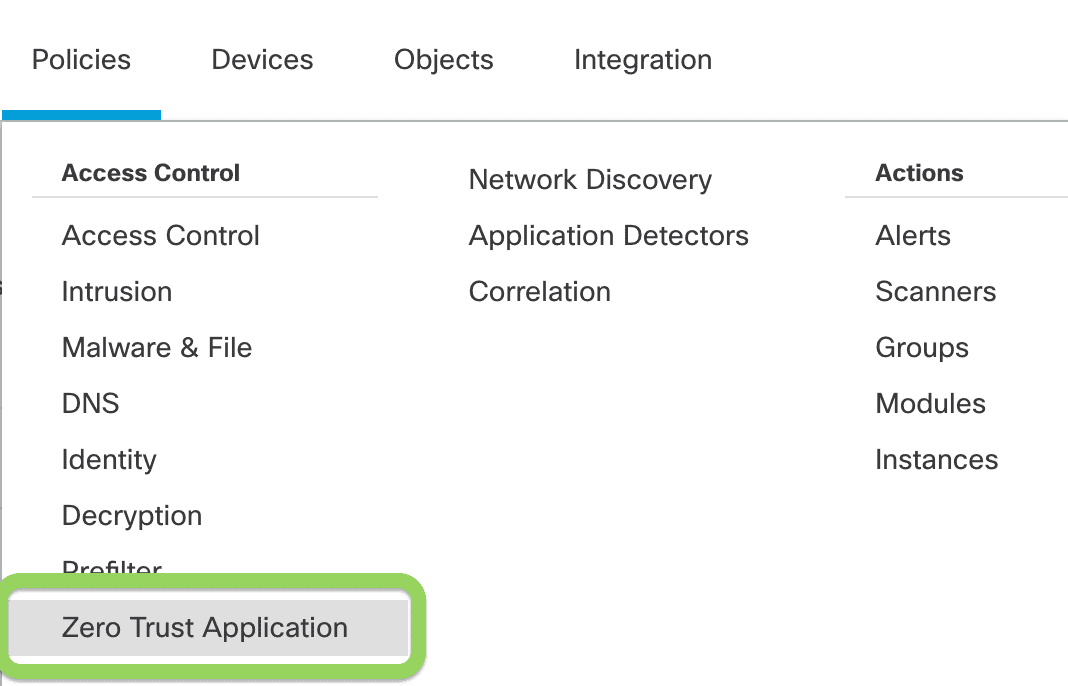Select Access Control policies
The height and width of the screenshot is (686, 1068).
[x=160, y=235]
